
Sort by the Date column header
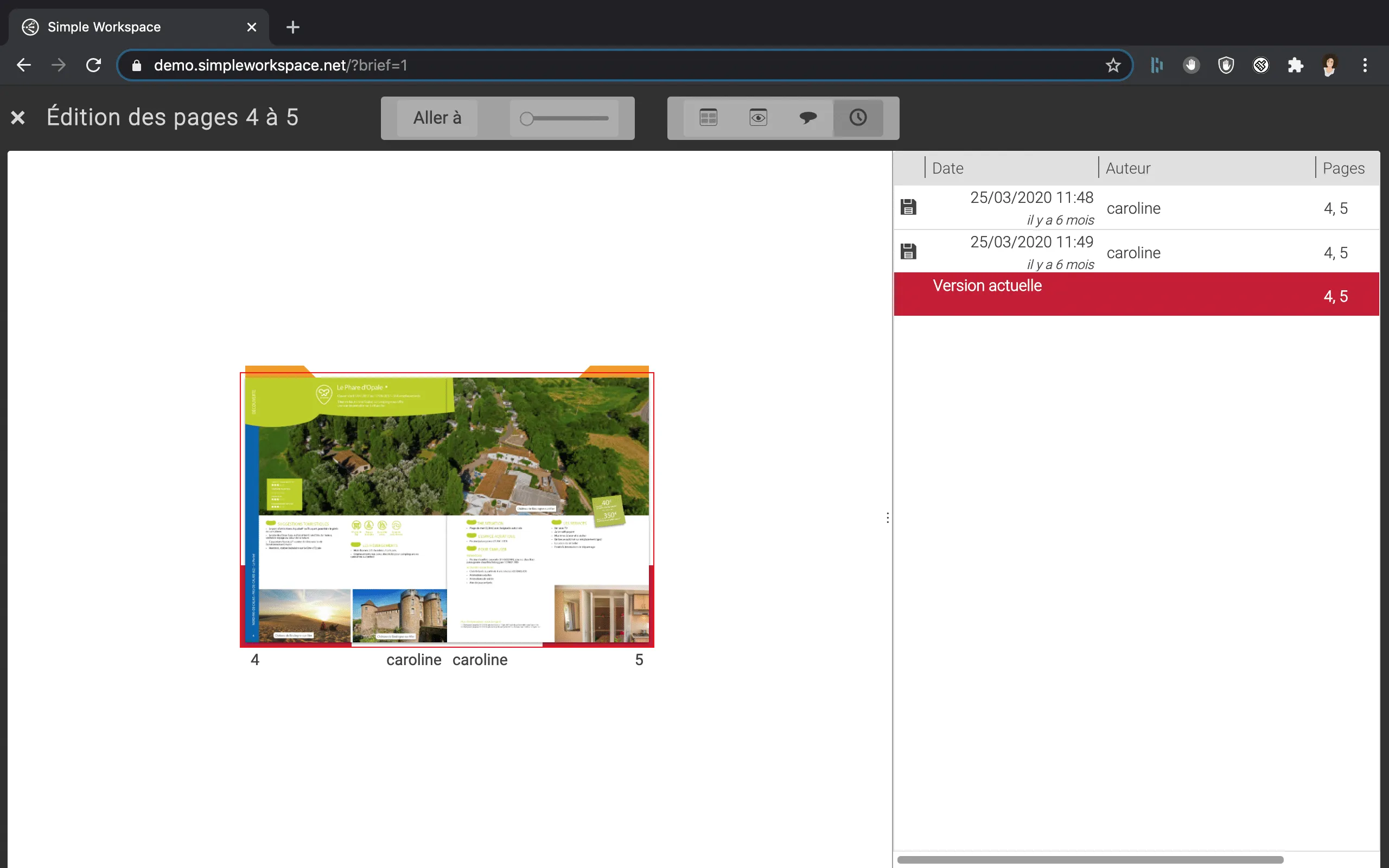948,168
